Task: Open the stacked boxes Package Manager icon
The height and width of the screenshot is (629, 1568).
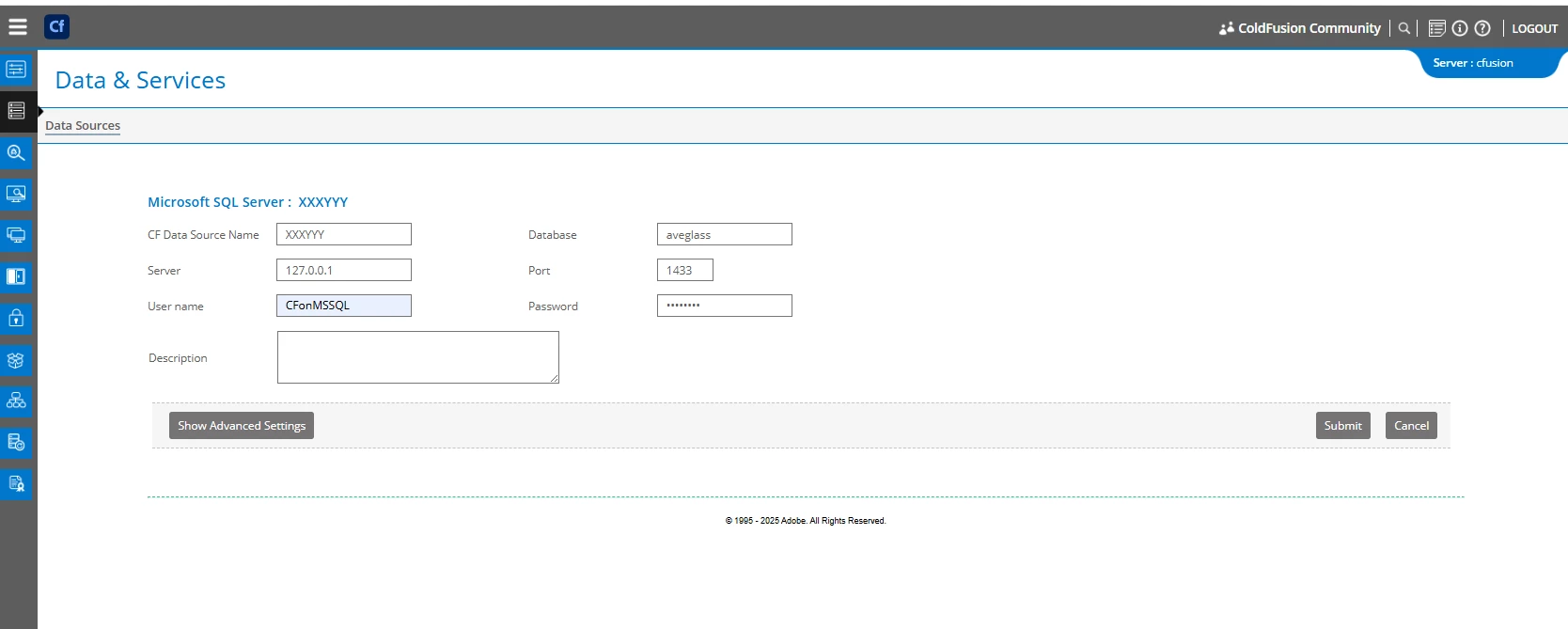Action: [x=16, y=360]
